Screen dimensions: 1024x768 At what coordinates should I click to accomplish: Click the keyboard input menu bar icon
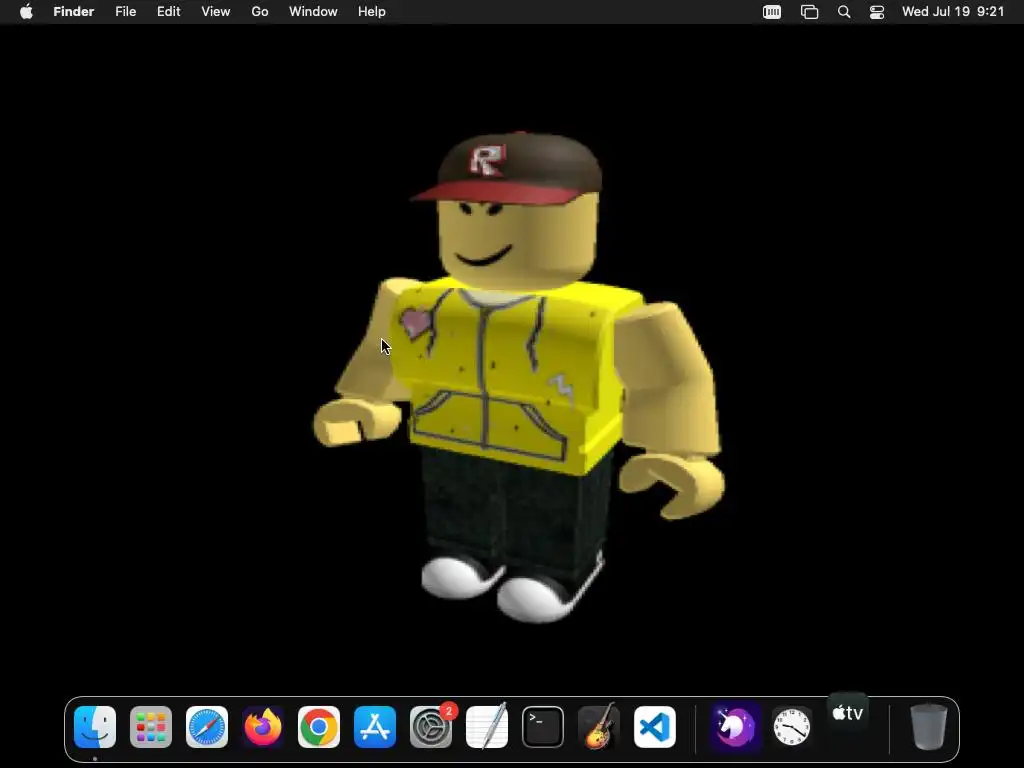(x=772, y=12)
